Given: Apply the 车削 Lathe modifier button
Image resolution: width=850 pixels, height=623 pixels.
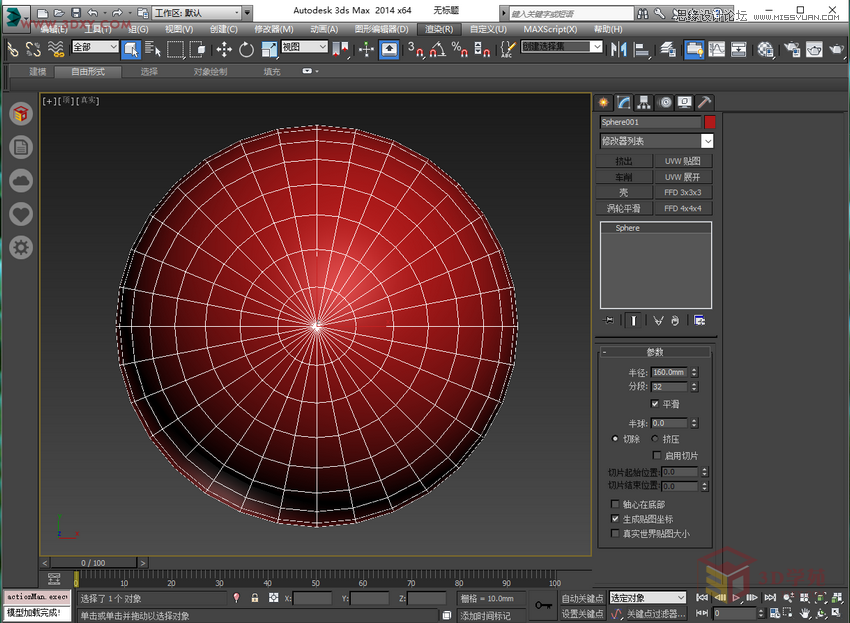Looking at the screenshot, I should pos(623,176).
